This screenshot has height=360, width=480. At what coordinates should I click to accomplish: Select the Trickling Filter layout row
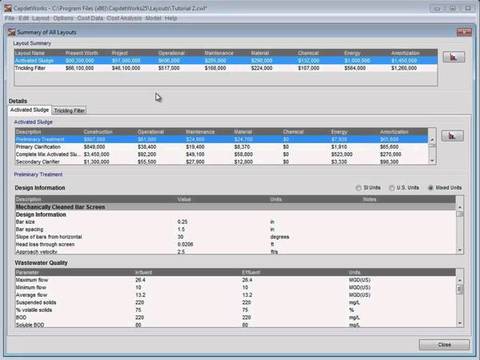click(226, 68)
